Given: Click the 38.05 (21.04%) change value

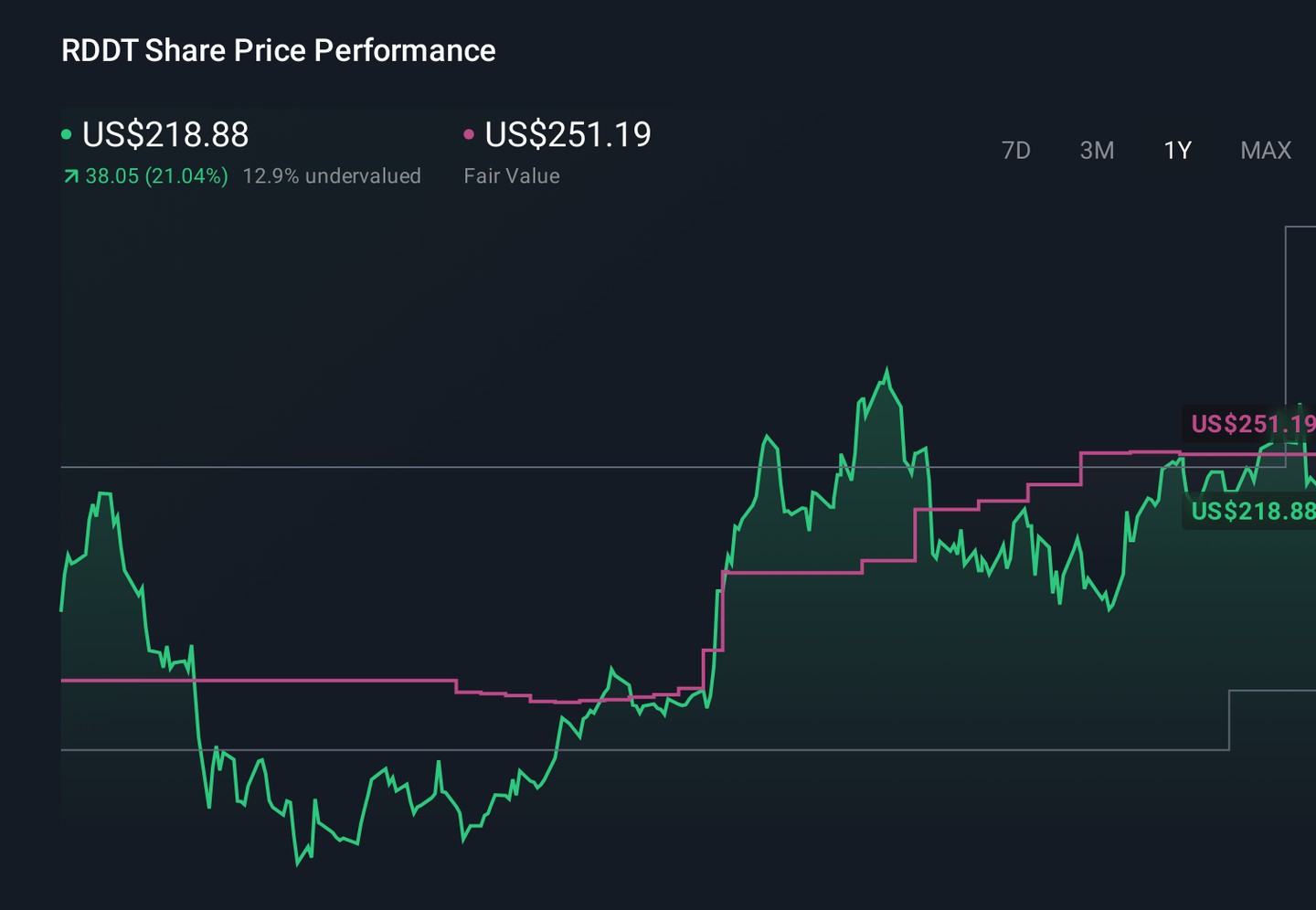Looking at the screenshot, I should tap(156, 176).
